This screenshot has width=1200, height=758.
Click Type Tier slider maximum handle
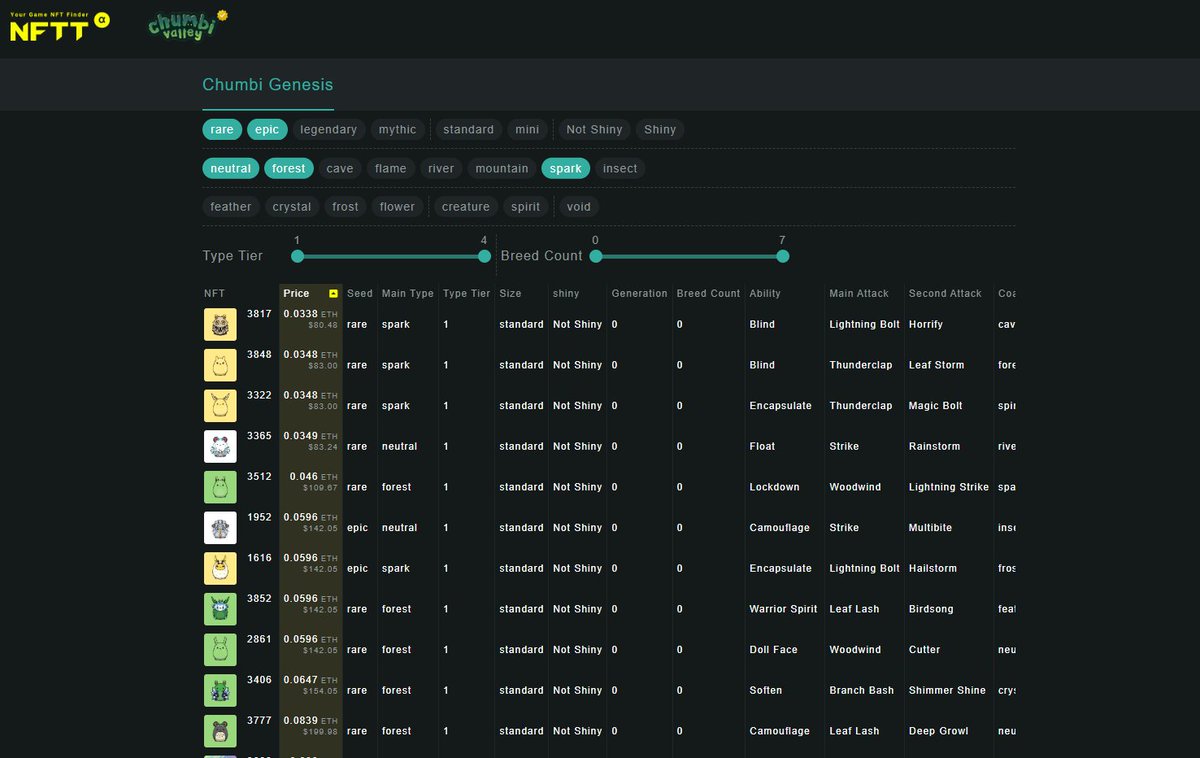(485, 256)
